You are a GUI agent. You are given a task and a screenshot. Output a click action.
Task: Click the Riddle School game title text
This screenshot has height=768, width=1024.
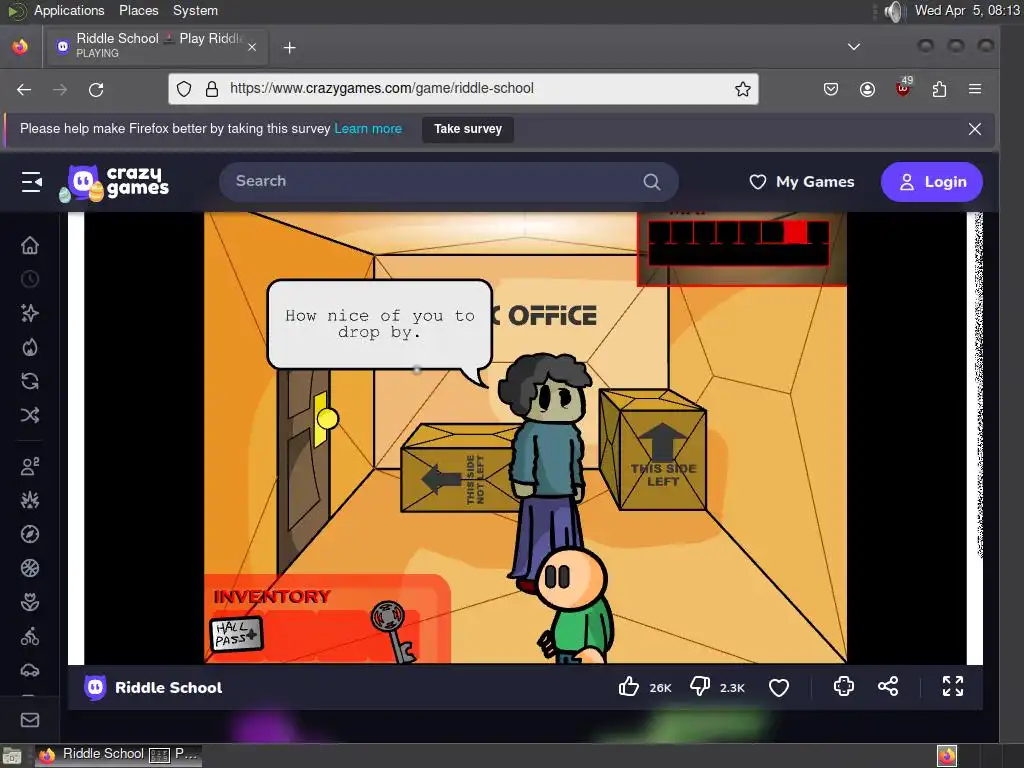click(x=168, y=688)
